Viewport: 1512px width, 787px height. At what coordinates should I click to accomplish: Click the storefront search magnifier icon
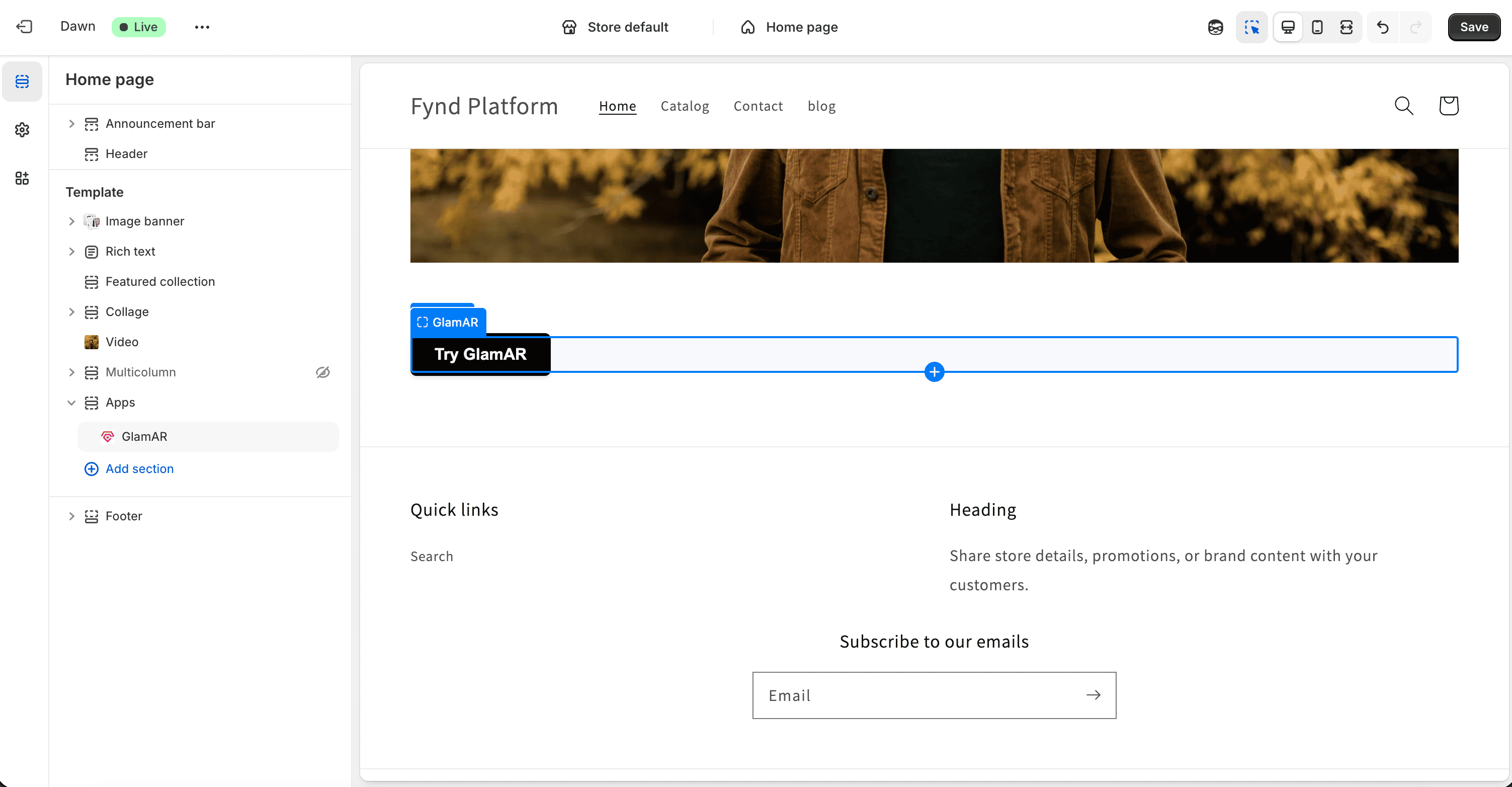click(x=1403, y=106)
